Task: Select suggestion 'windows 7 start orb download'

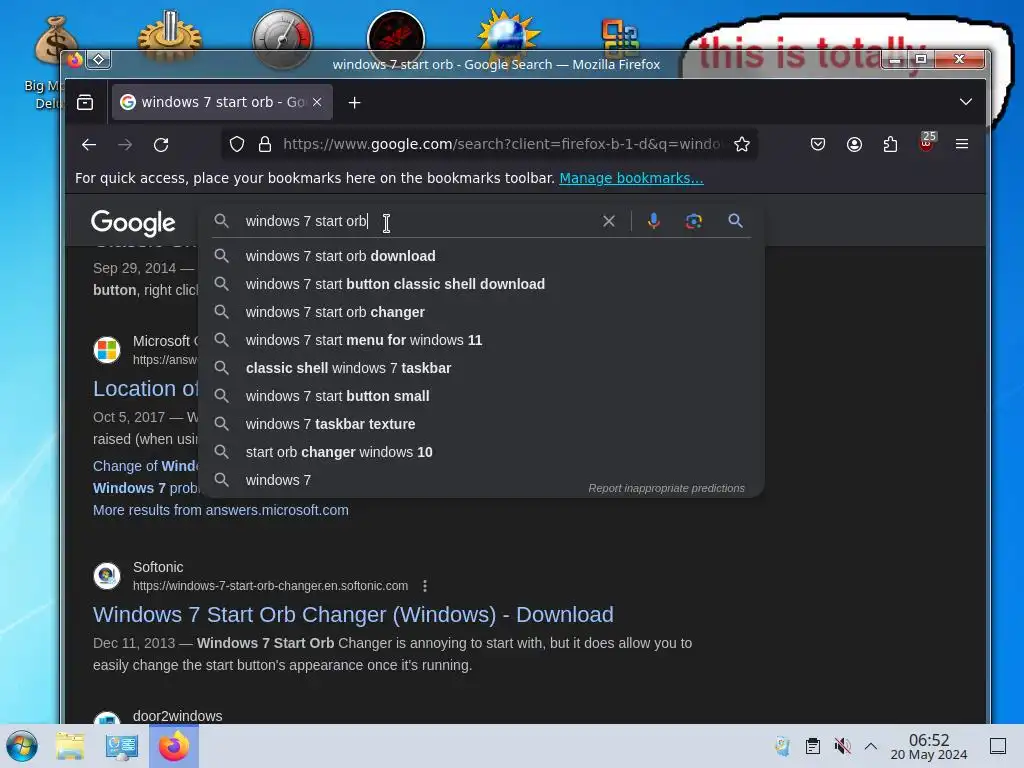Action: coord(481,256)
